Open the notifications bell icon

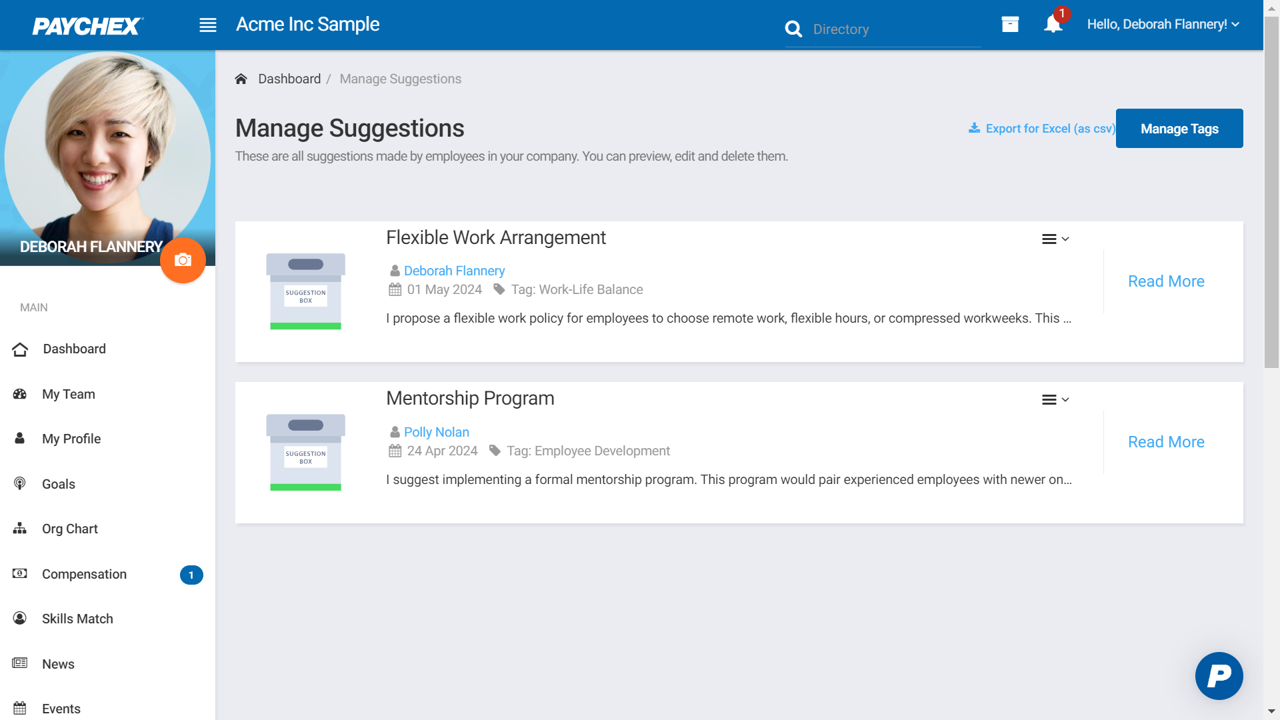pyautogui.click(x=1053, y=24)
